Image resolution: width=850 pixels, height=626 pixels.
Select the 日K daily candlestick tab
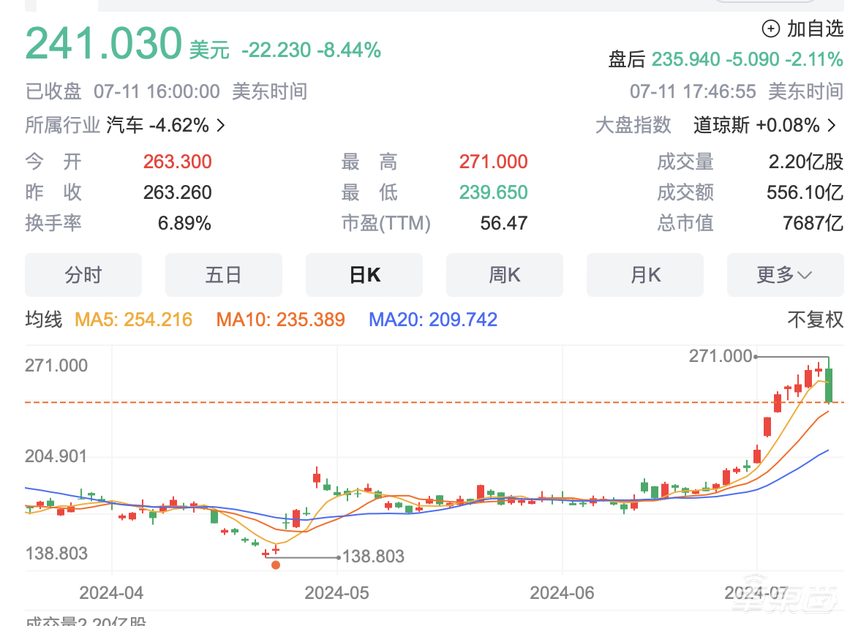pyautogui.click(x=364, y=275)
